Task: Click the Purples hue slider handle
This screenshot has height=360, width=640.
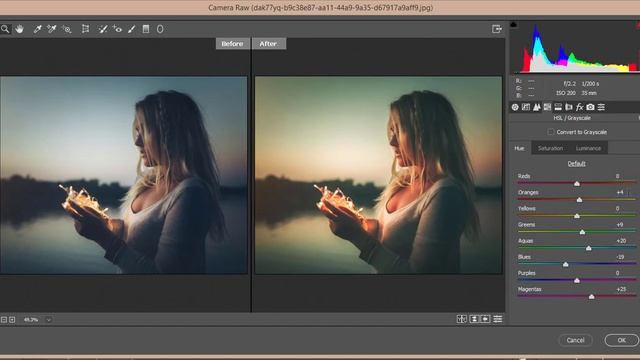Action: 577,280
